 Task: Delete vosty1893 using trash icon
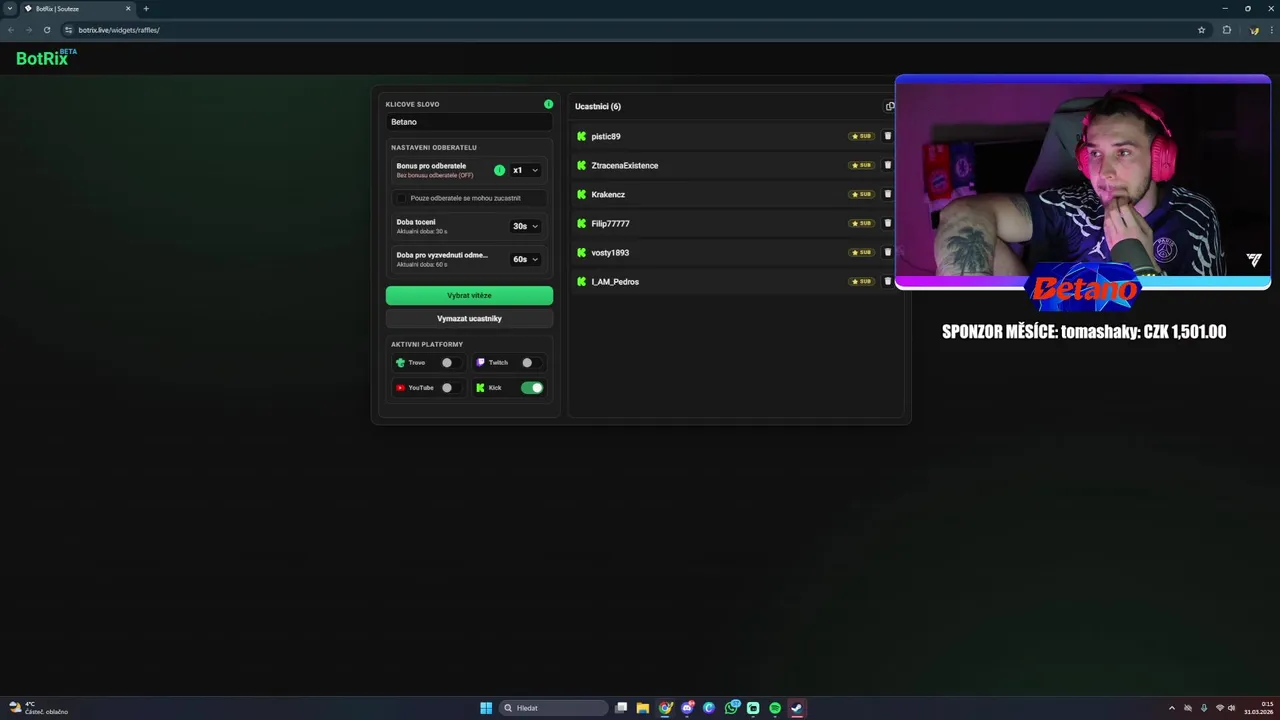point(887,252)
